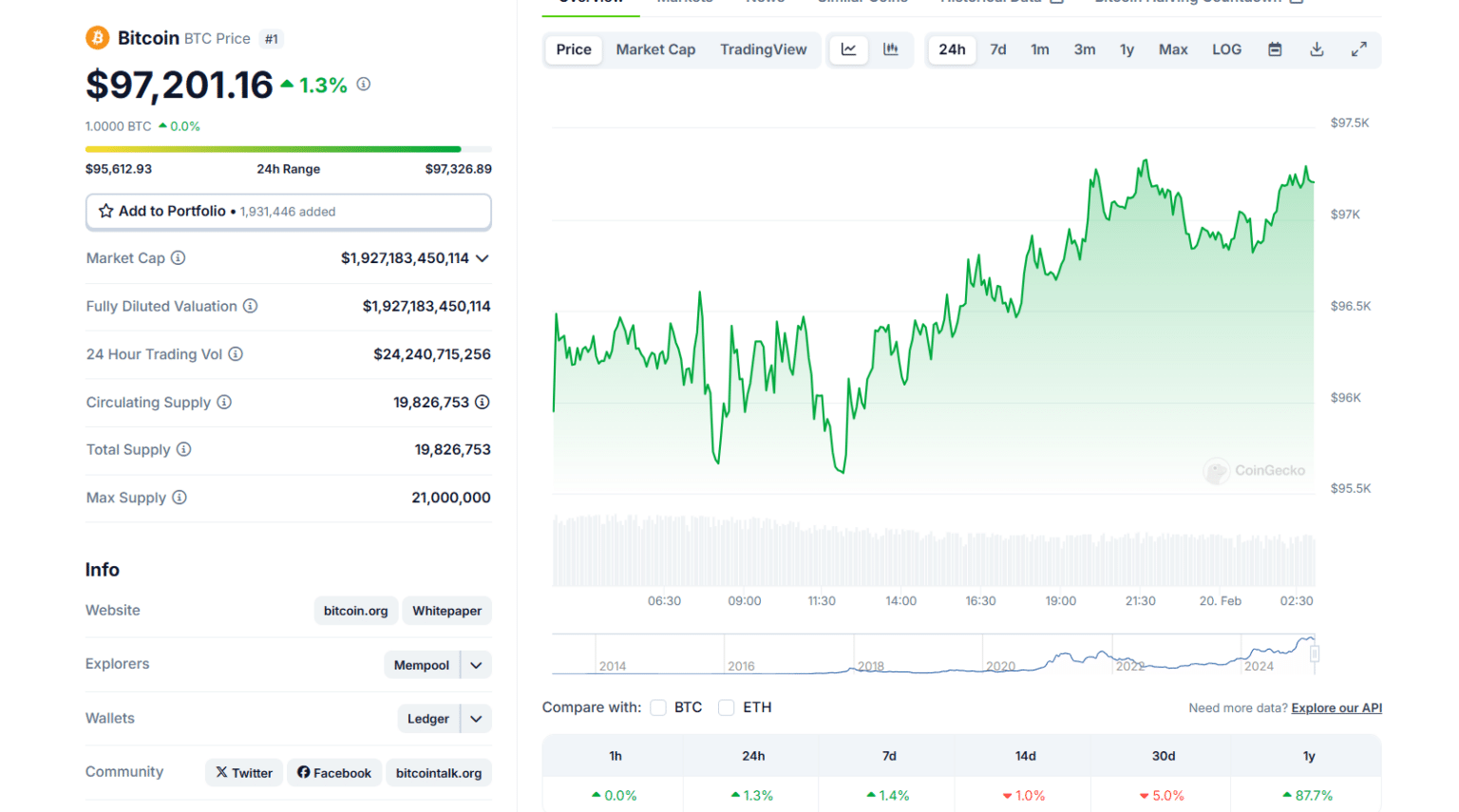This screenshot has width=1459, height=812.
Task: Click the $95,612.93 range low value
Action: coord(119,169)
